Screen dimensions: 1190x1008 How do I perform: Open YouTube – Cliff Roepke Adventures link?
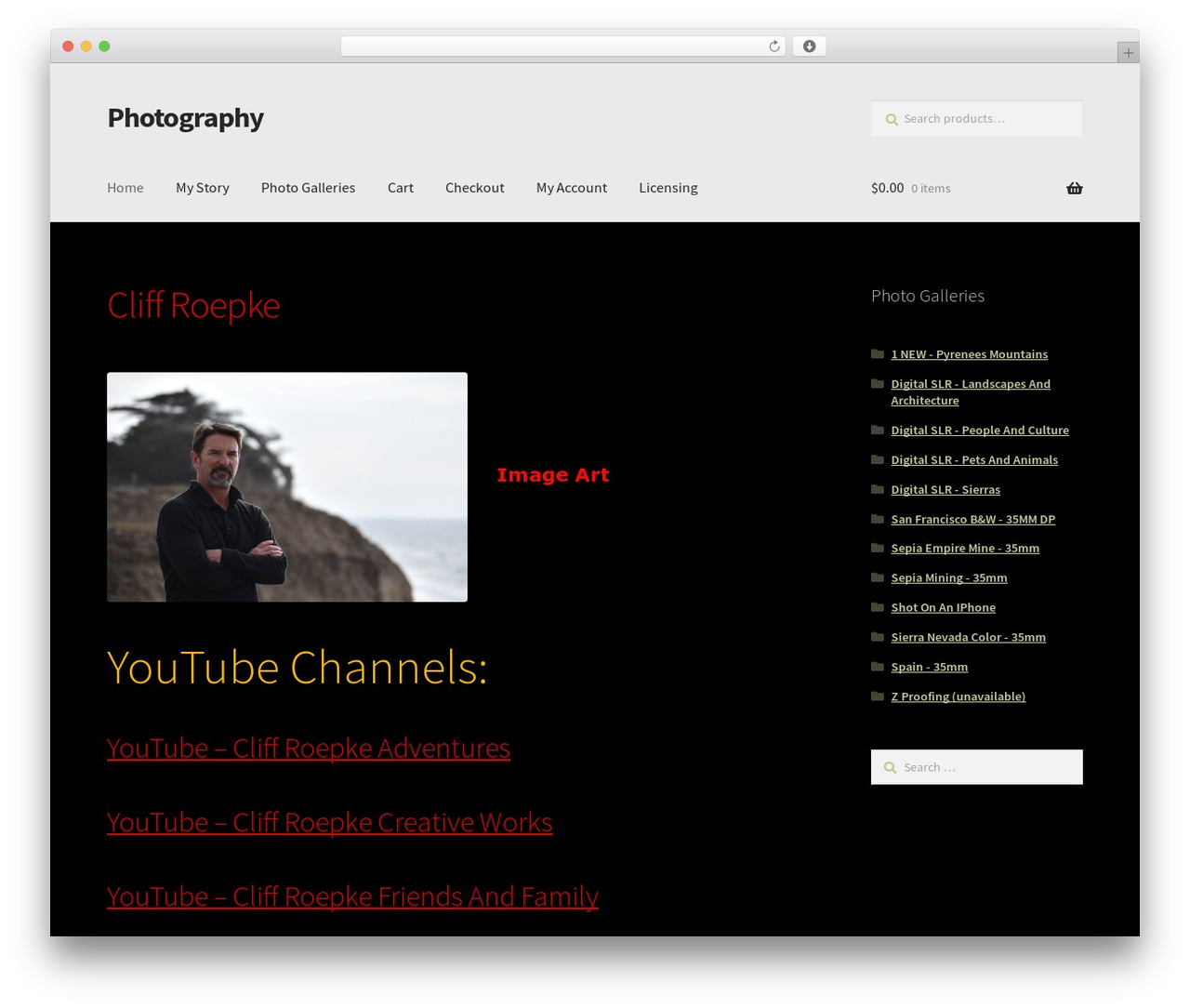click(309, 748)
